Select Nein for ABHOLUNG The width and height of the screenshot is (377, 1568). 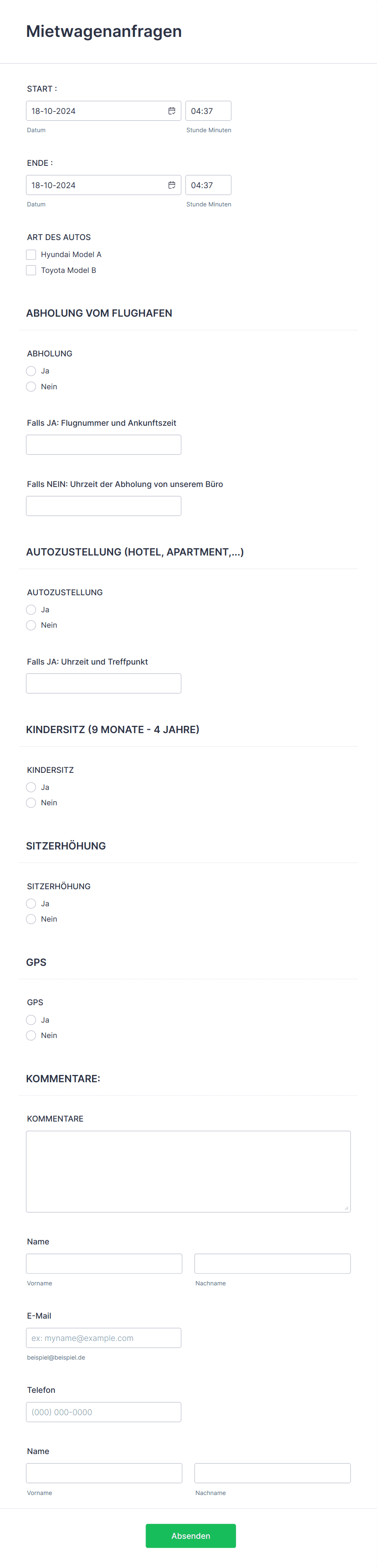(31, 386)
